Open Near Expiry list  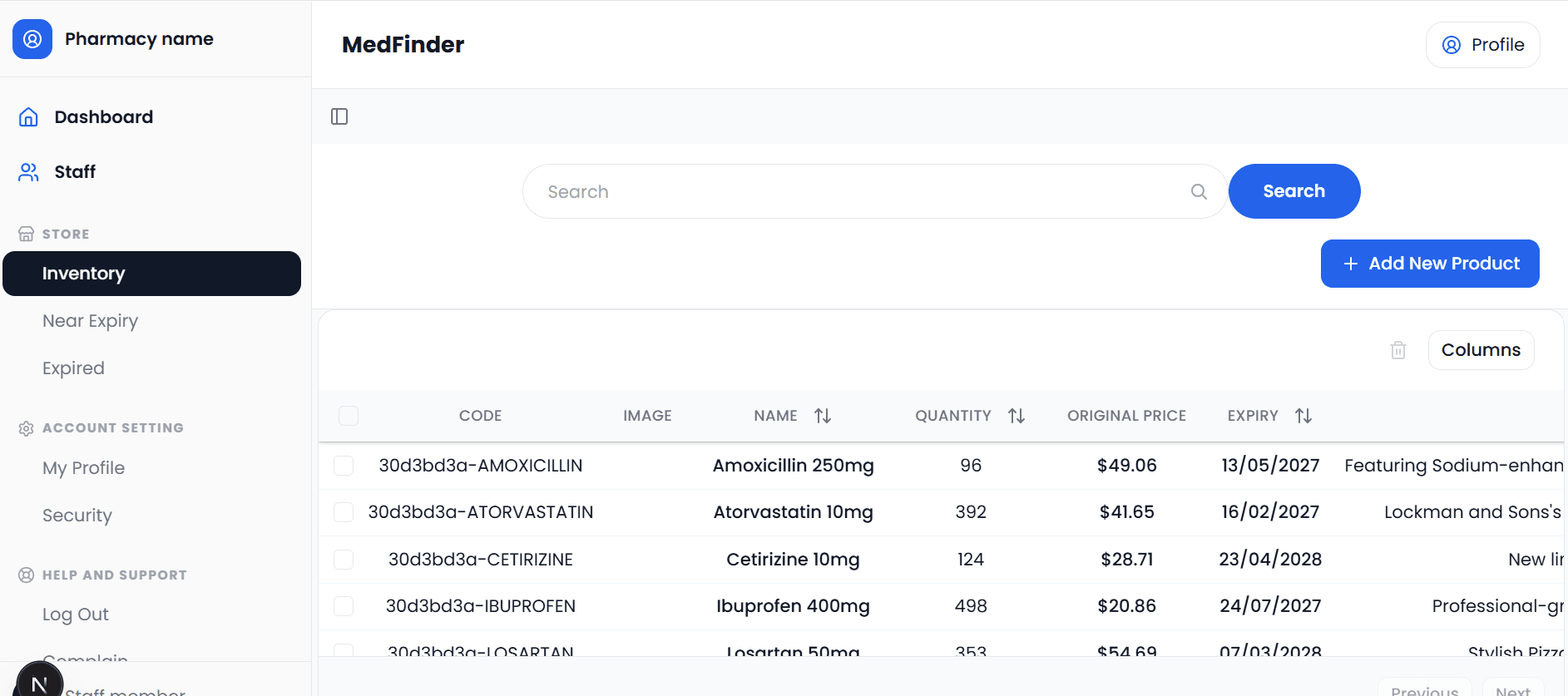click(90, 321)
